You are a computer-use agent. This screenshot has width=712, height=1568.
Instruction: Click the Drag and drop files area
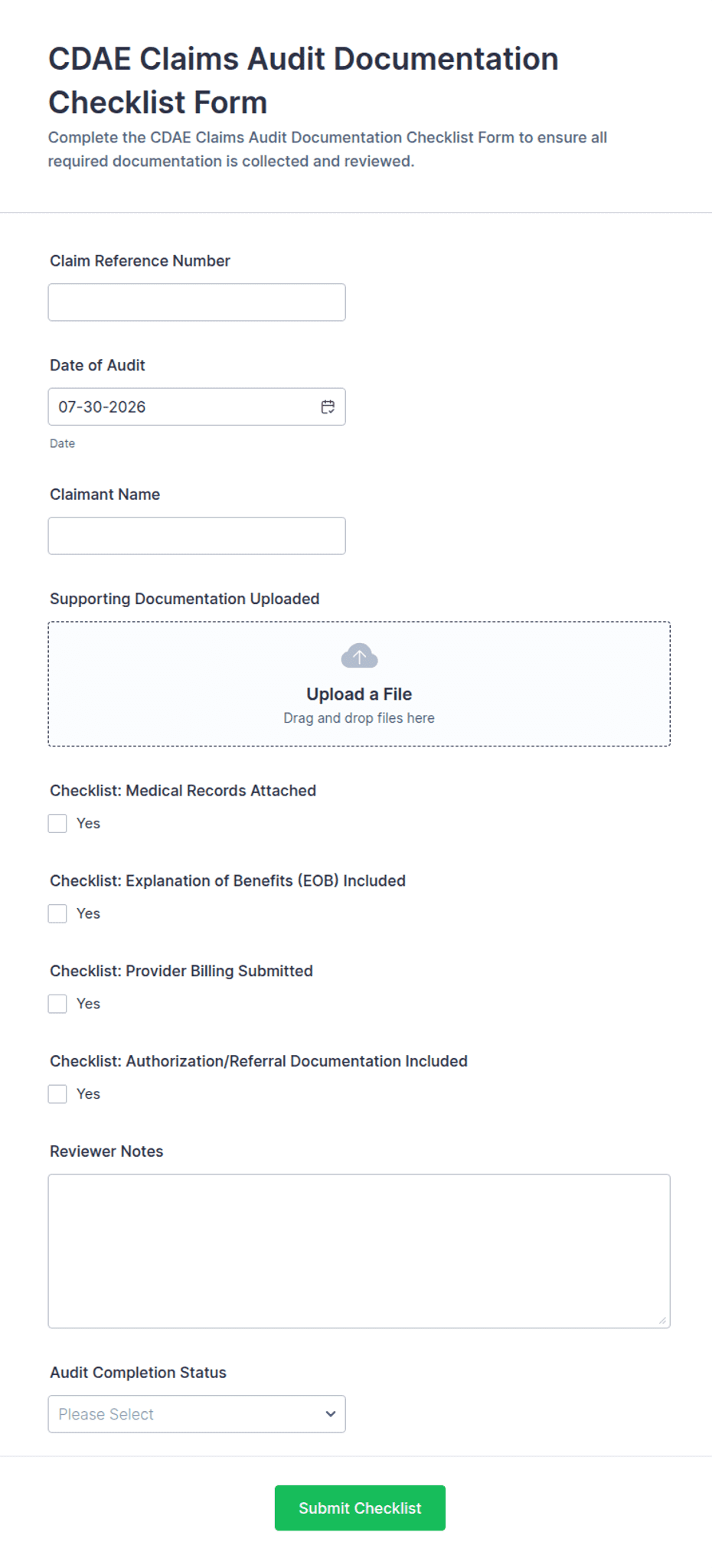click(x=359, y=718)
